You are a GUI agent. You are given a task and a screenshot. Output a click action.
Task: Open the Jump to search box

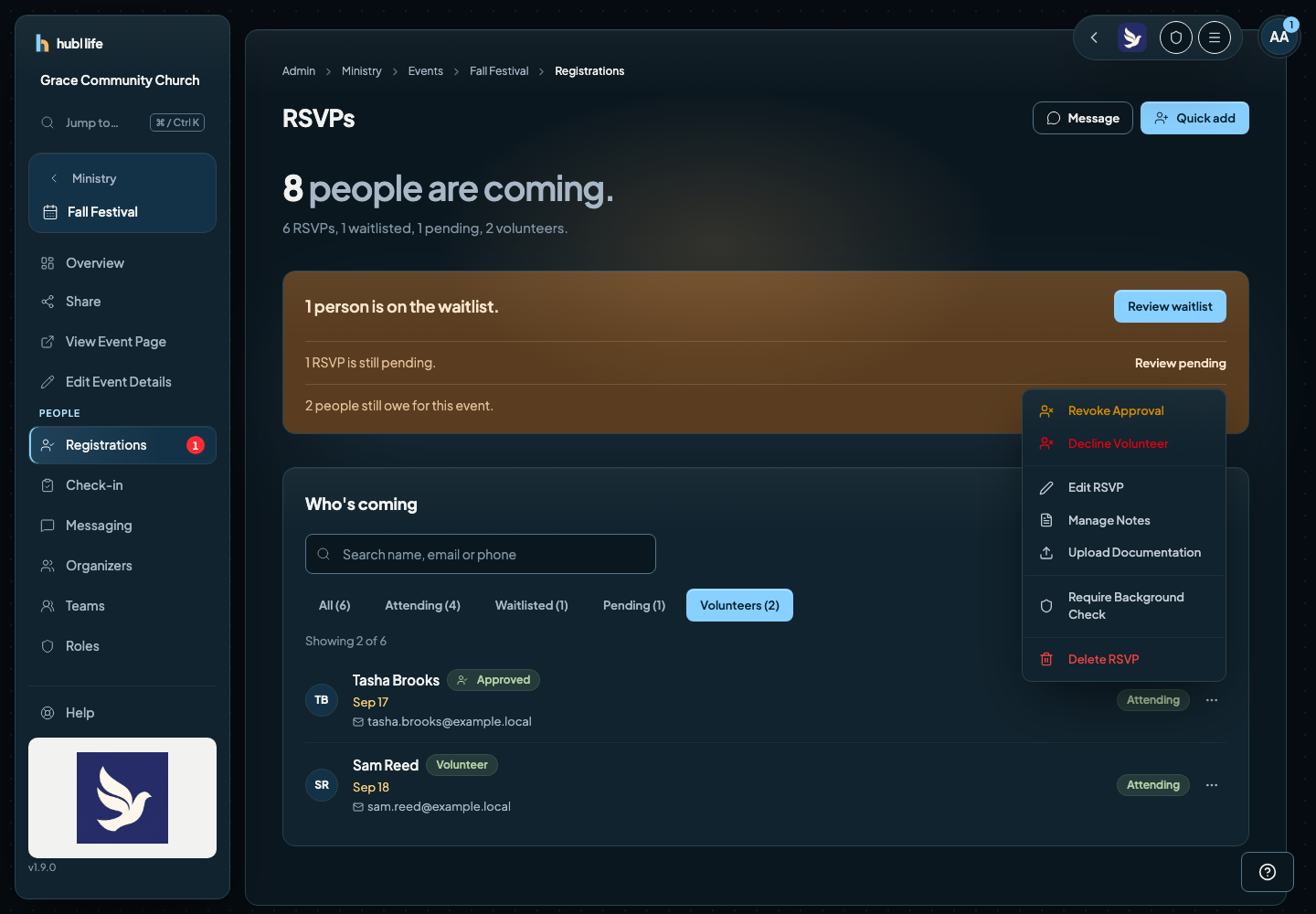pos(122,122)
